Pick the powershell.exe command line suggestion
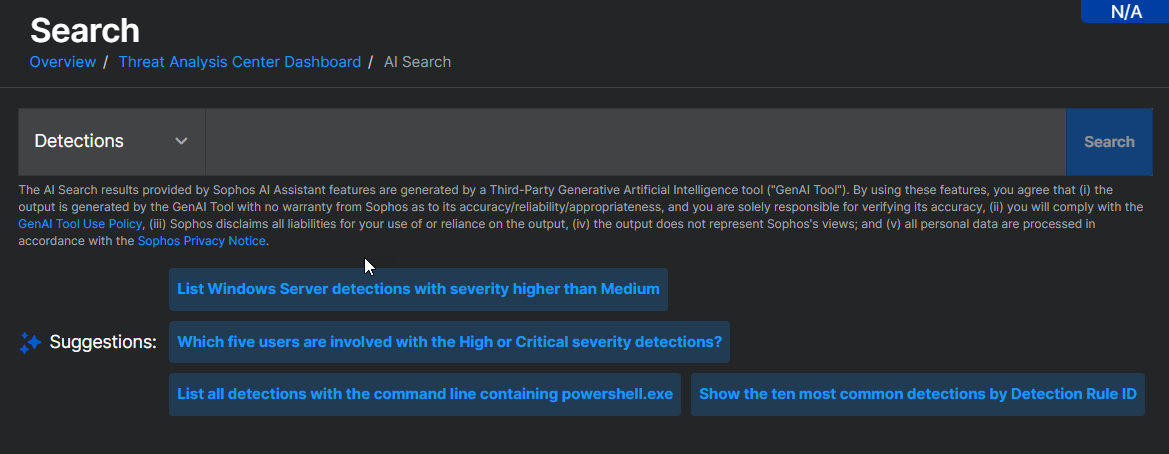The image size is (1169, 454). (425, 394)
